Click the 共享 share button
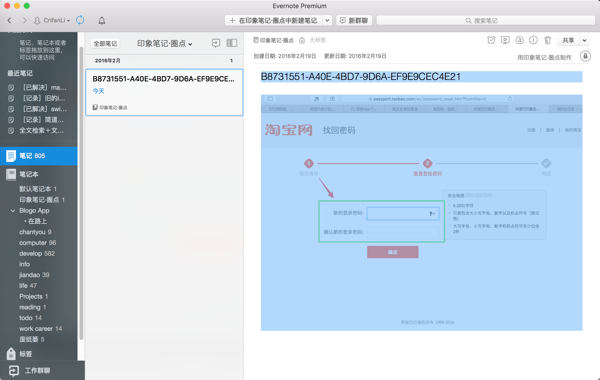The height and width of the screenshot is (380, 600). click(x=569, y=40)
